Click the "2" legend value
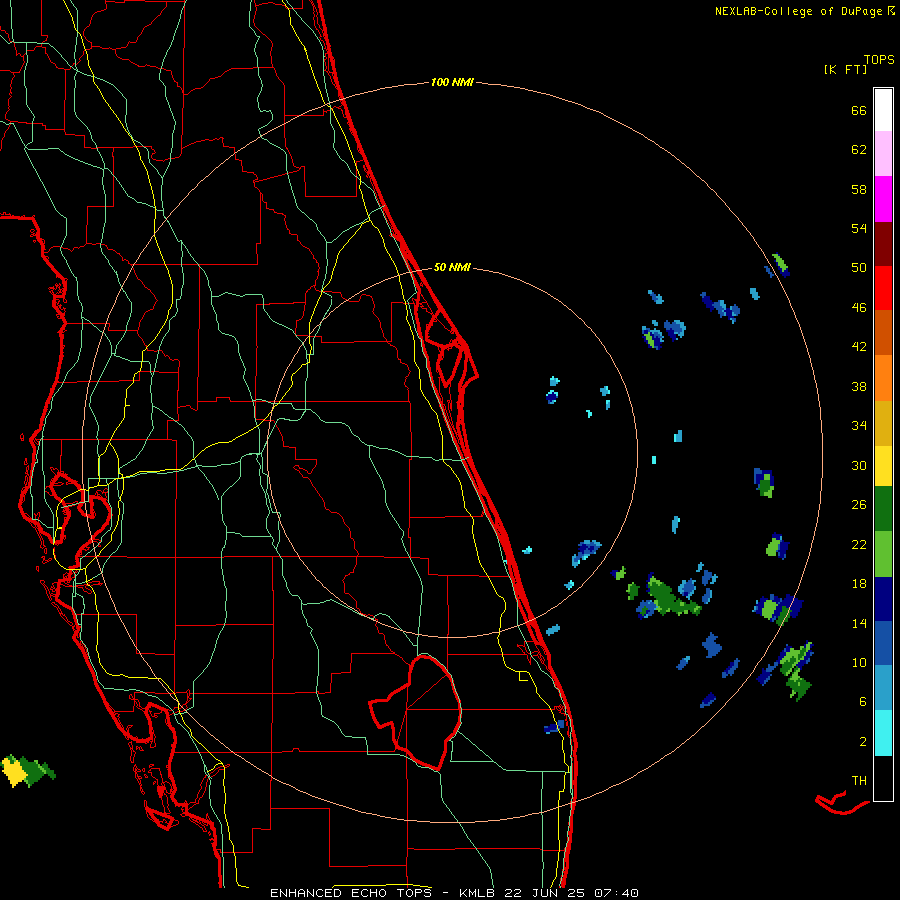This screenshot has height=900, width=900. (863, 742)
